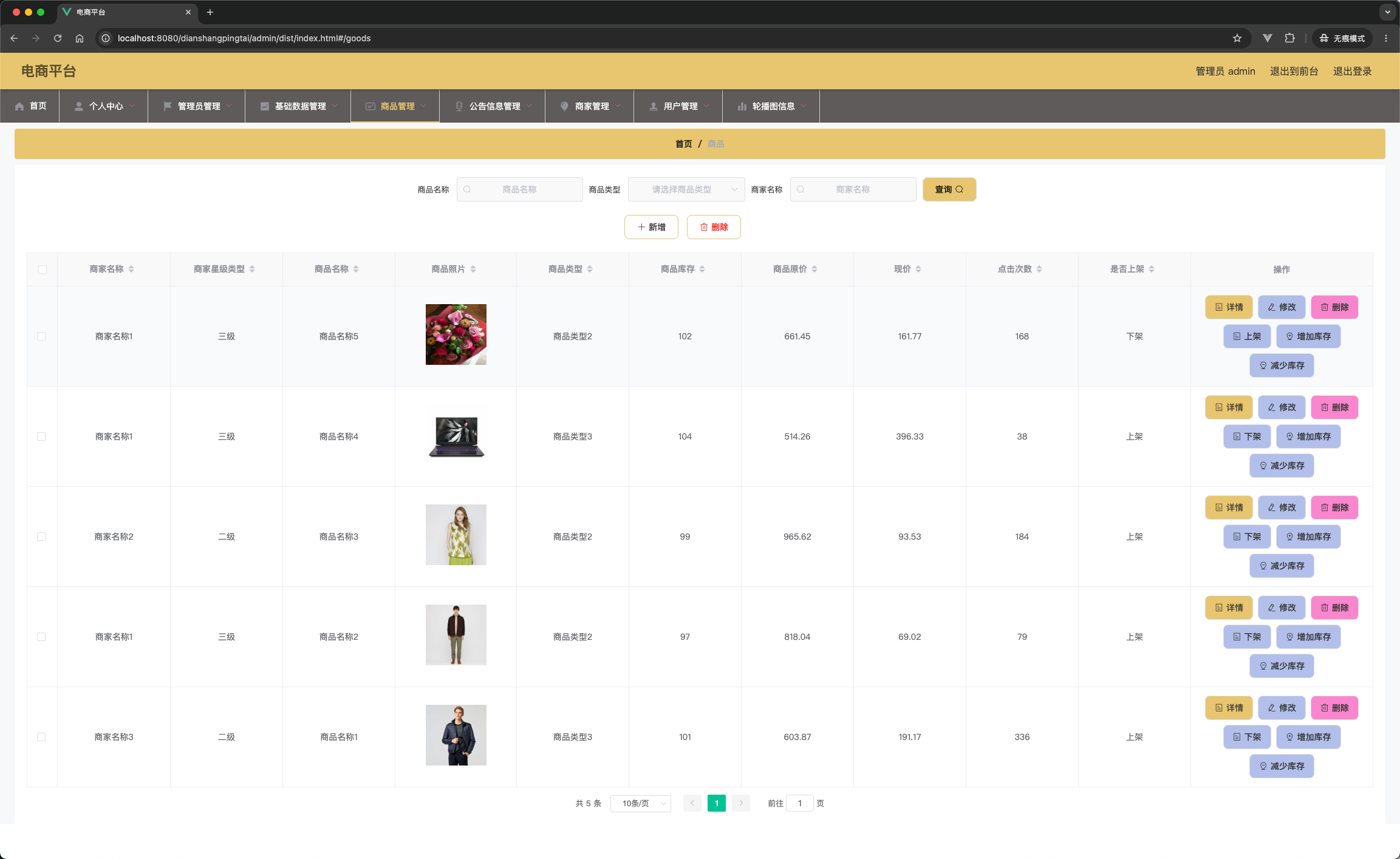The image size is (1400, 859).
Task: Click 查询 search button
Action: point(949,189)
